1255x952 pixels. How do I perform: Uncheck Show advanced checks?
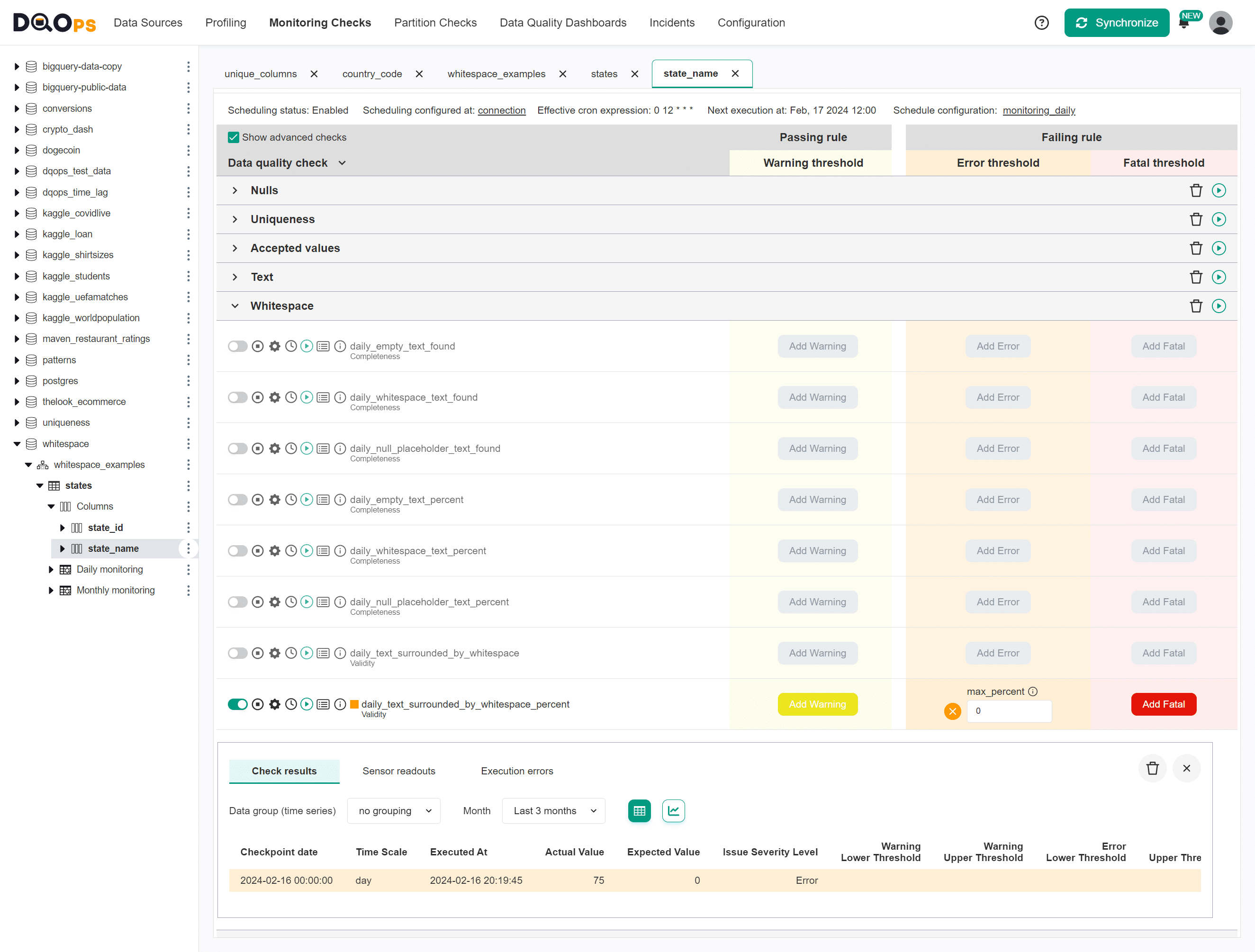[233, 137]
